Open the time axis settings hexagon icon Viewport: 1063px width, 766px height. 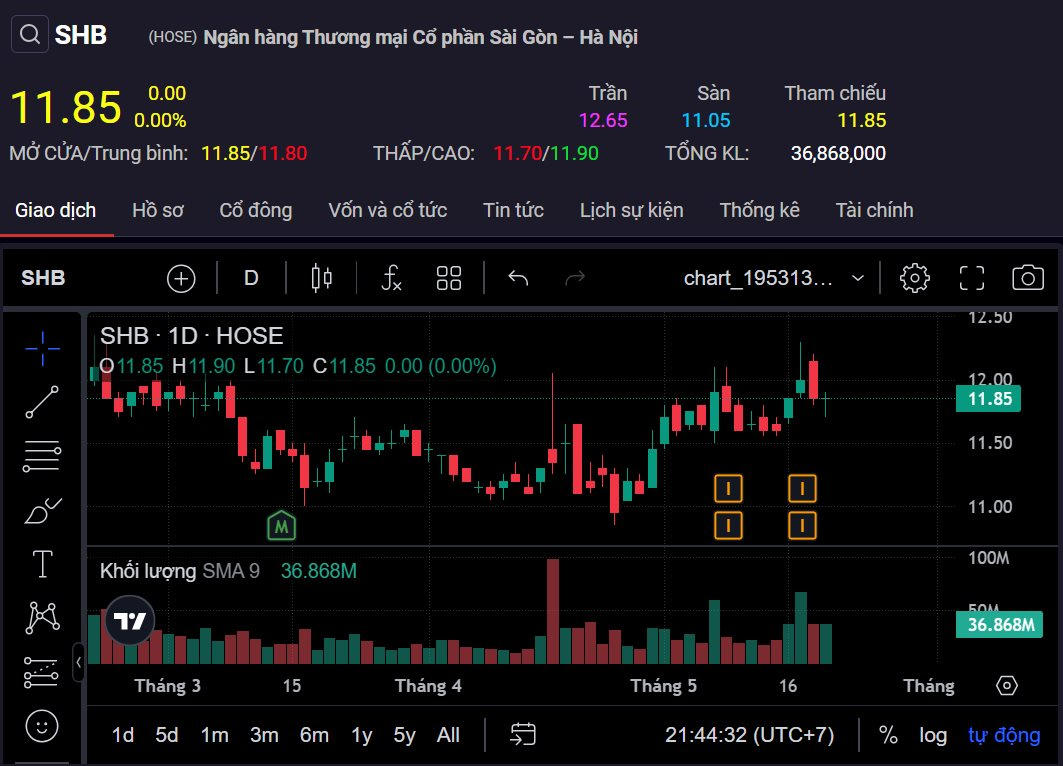(1007, 686)
